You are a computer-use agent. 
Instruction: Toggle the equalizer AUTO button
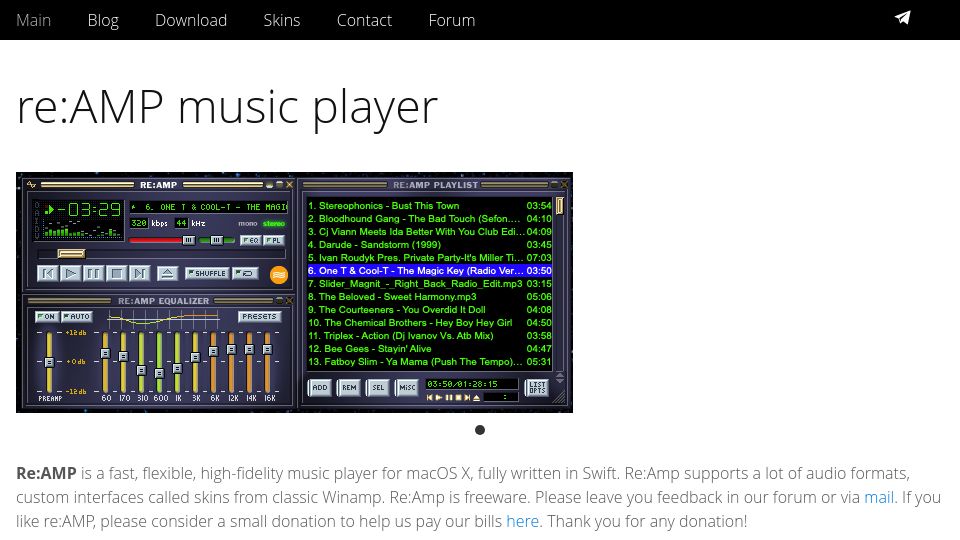[x=77, y=317]
